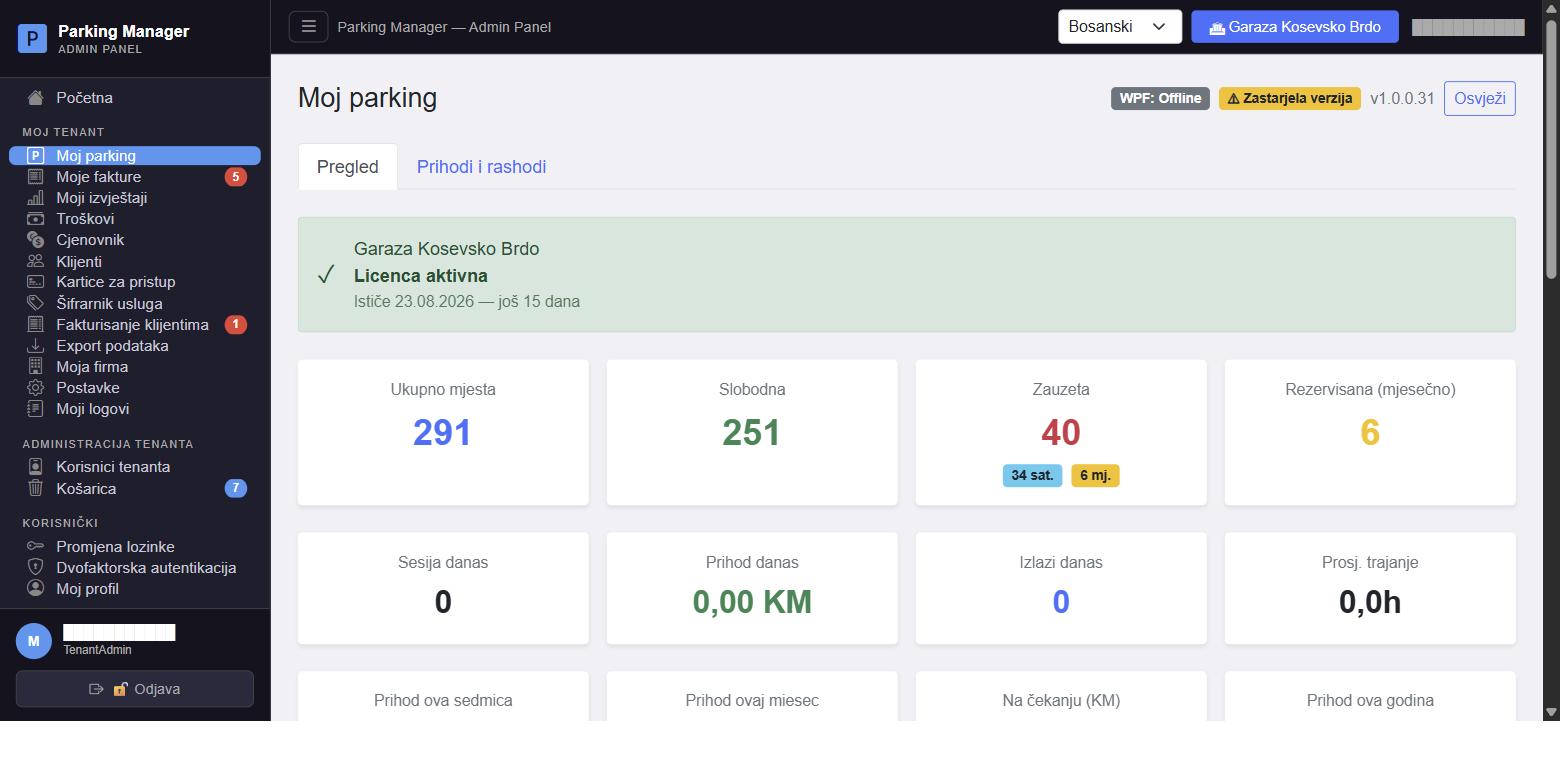Screen dimensions: 1560x784
Task: Click the scrollbar down arrow
Action: pos(1551,712)
